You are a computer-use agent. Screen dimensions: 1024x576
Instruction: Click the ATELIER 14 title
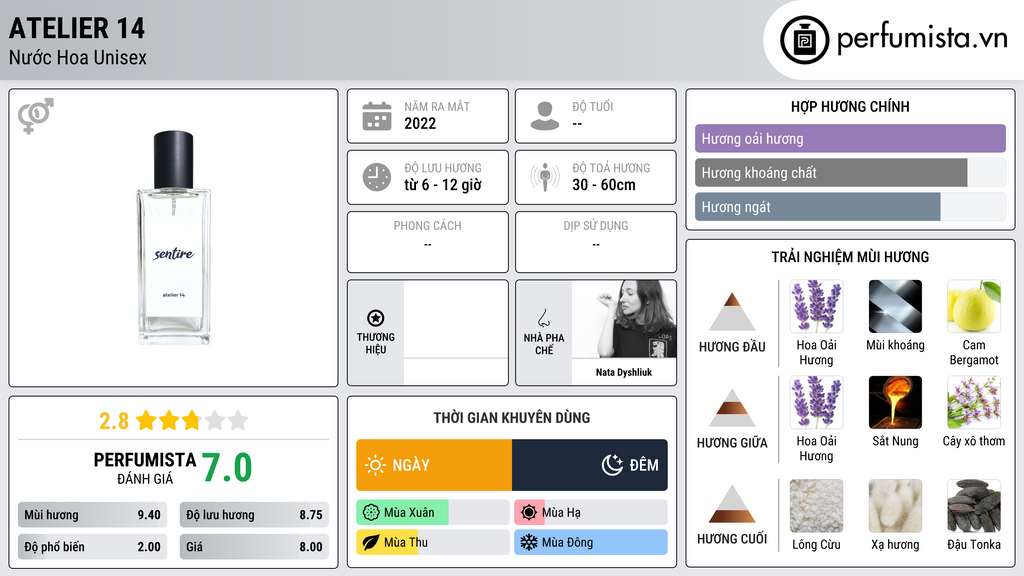[x=77, y=28]
